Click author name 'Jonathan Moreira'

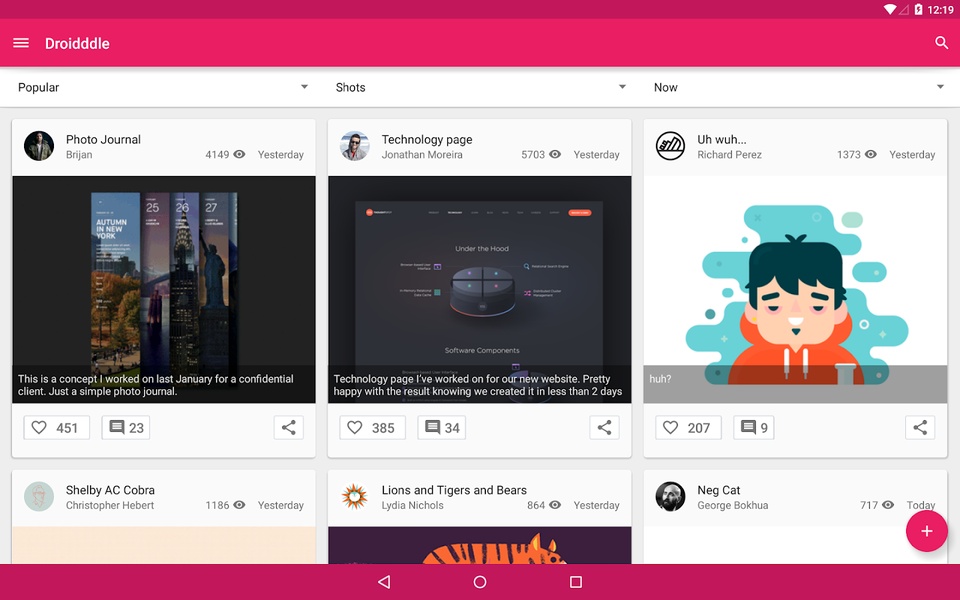422,155
